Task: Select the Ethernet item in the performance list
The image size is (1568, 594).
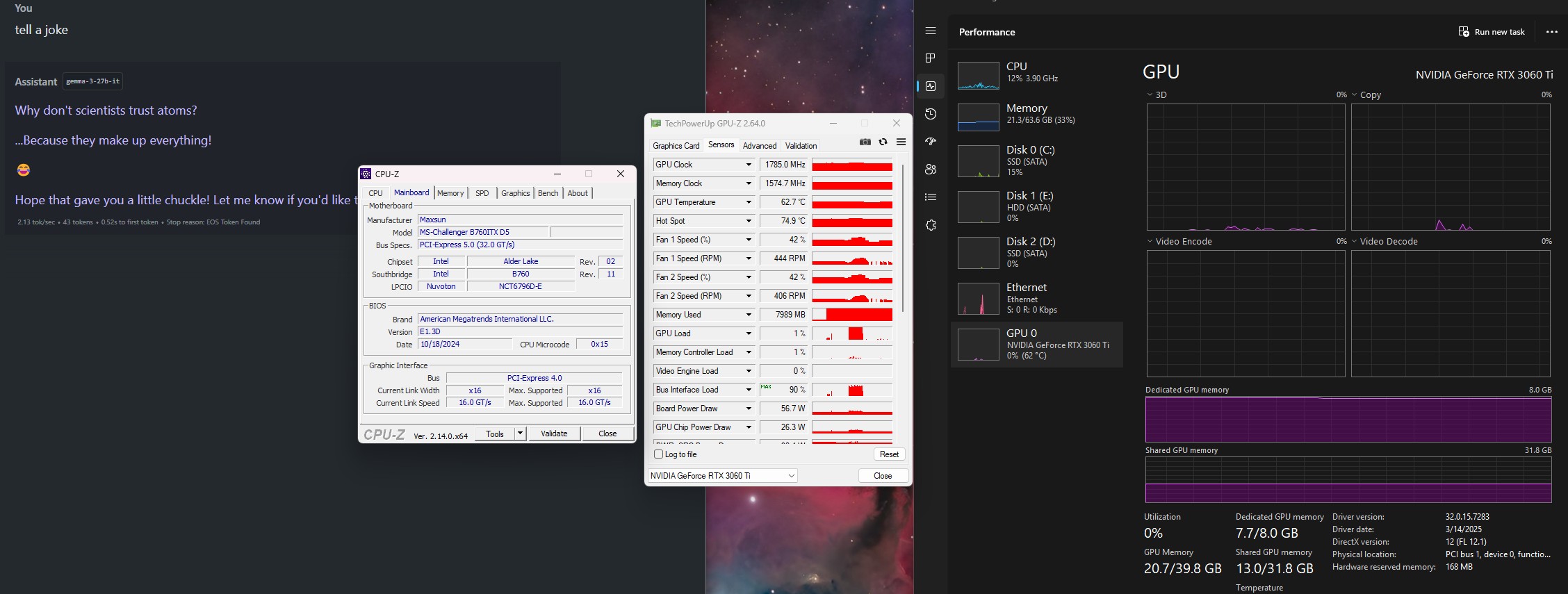Action: click(x=1036, y=298)
